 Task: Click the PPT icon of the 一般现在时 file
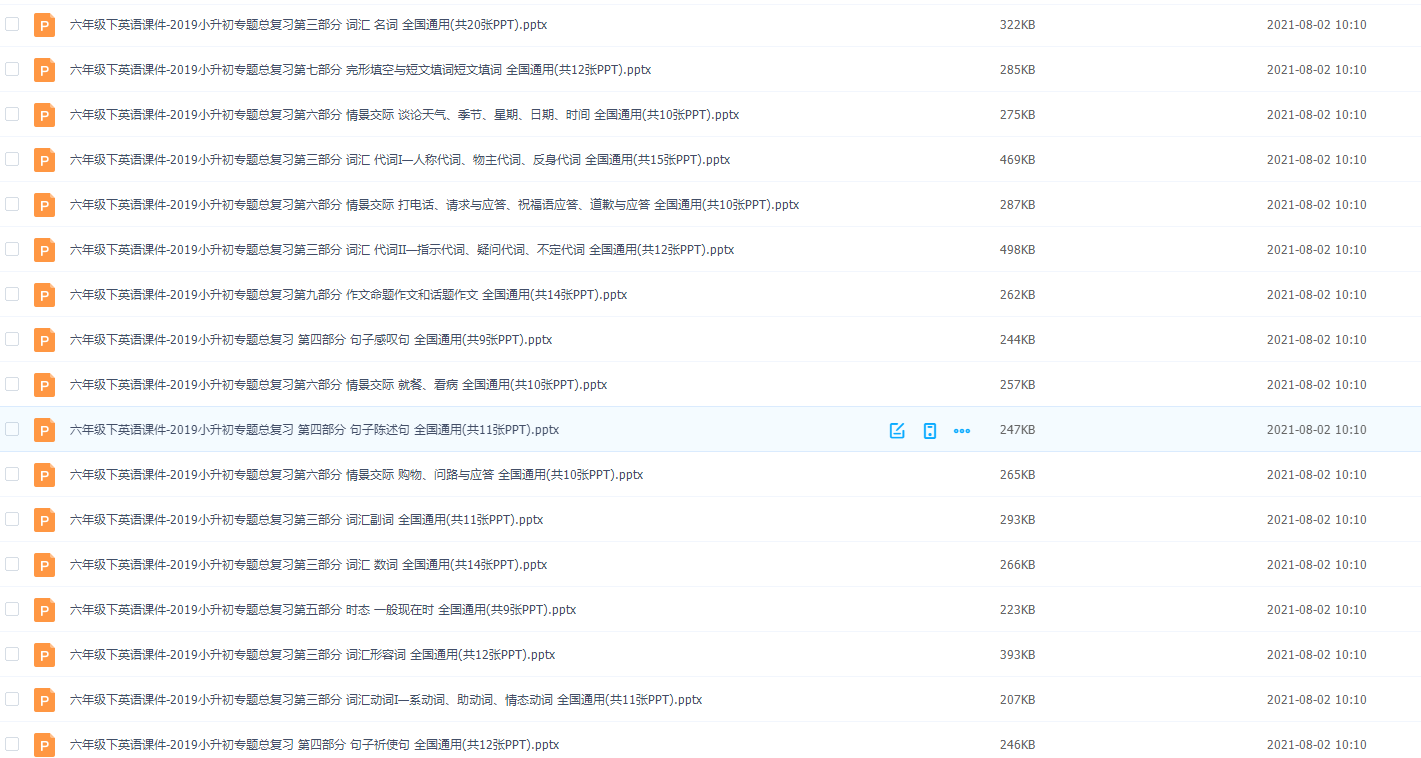44,610
